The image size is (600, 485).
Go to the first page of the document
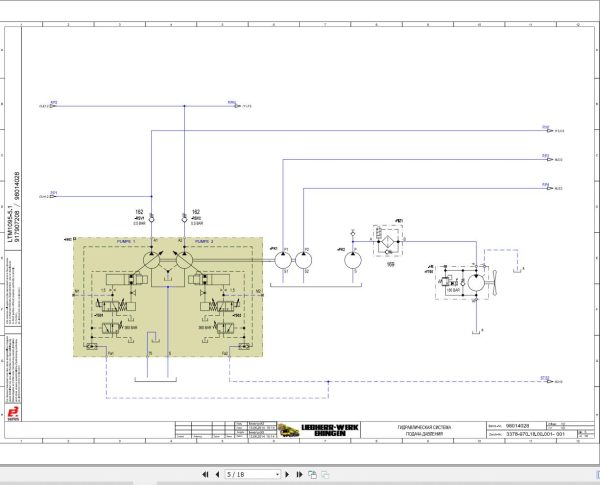[x=205, y=474]
